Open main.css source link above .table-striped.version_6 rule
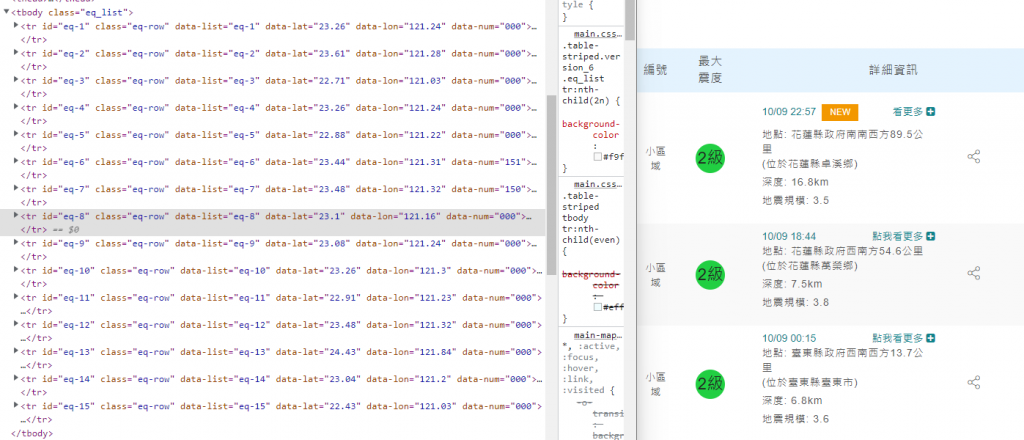The width and height of the screenshot is (1024, 440). (598, 35)
